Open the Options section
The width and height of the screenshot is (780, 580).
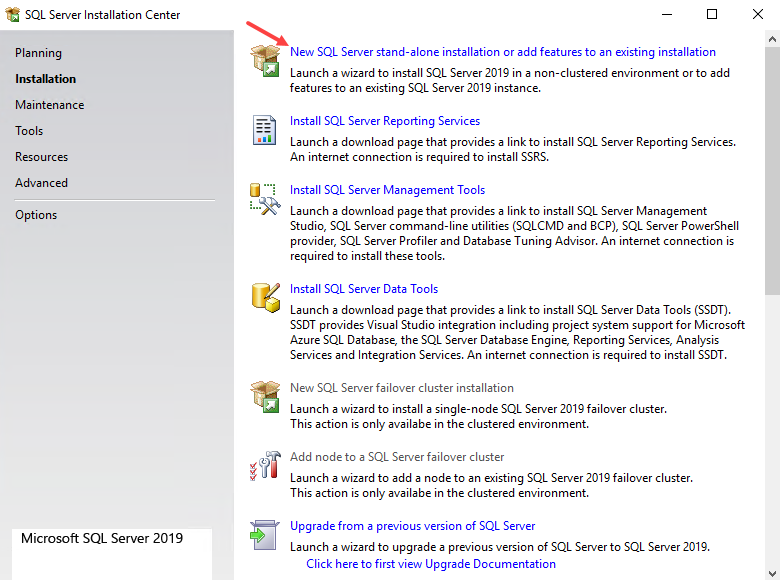[x=36, y=214]
